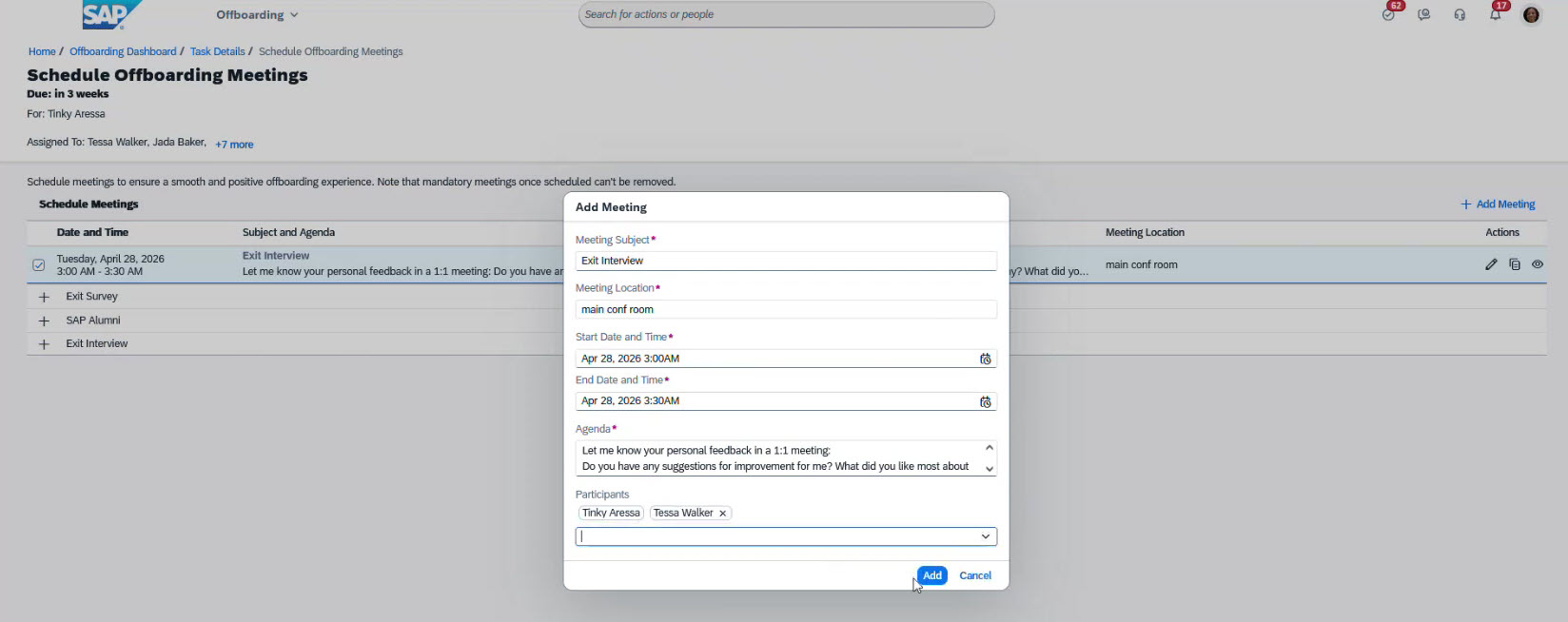Click the Add button in dialog
This screenshot has width=1568, height=622.
[932, 575]
